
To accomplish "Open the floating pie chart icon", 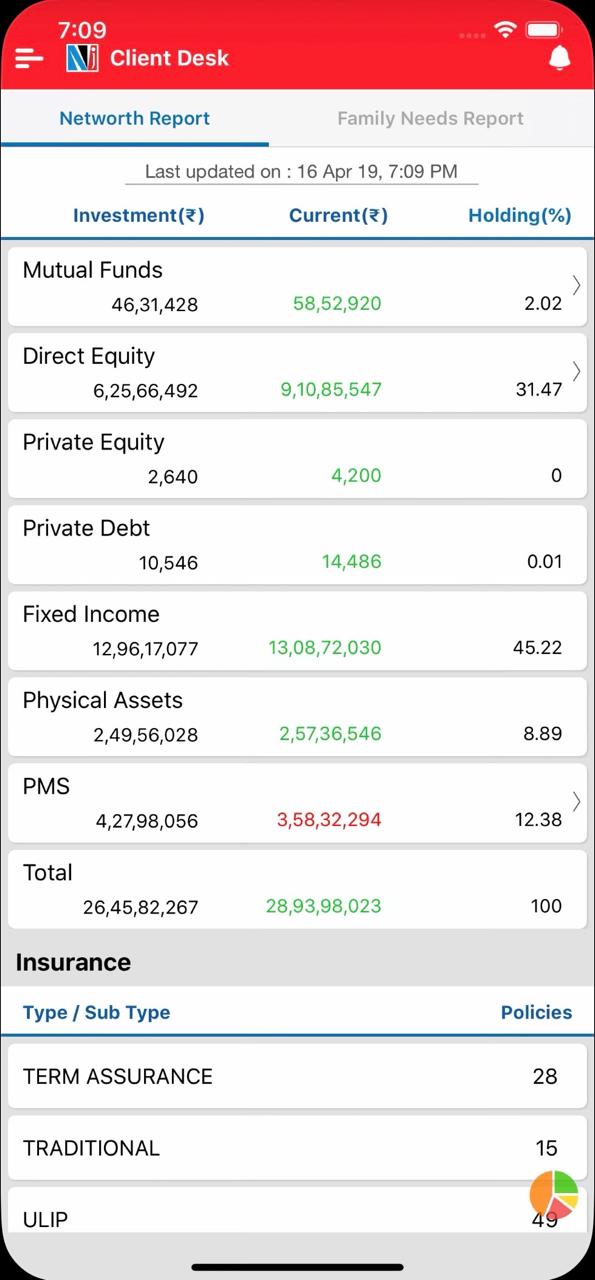I will point(554,1194).
